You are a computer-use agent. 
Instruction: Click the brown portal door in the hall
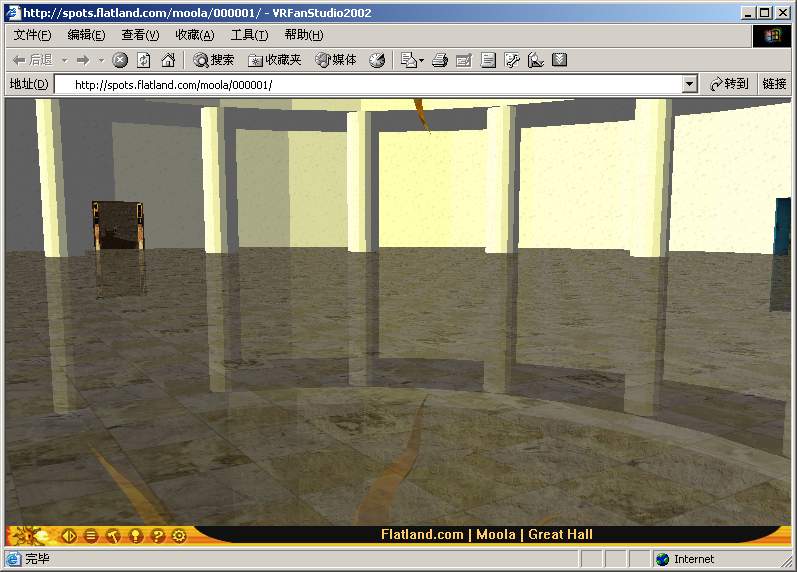pos(118,225)
